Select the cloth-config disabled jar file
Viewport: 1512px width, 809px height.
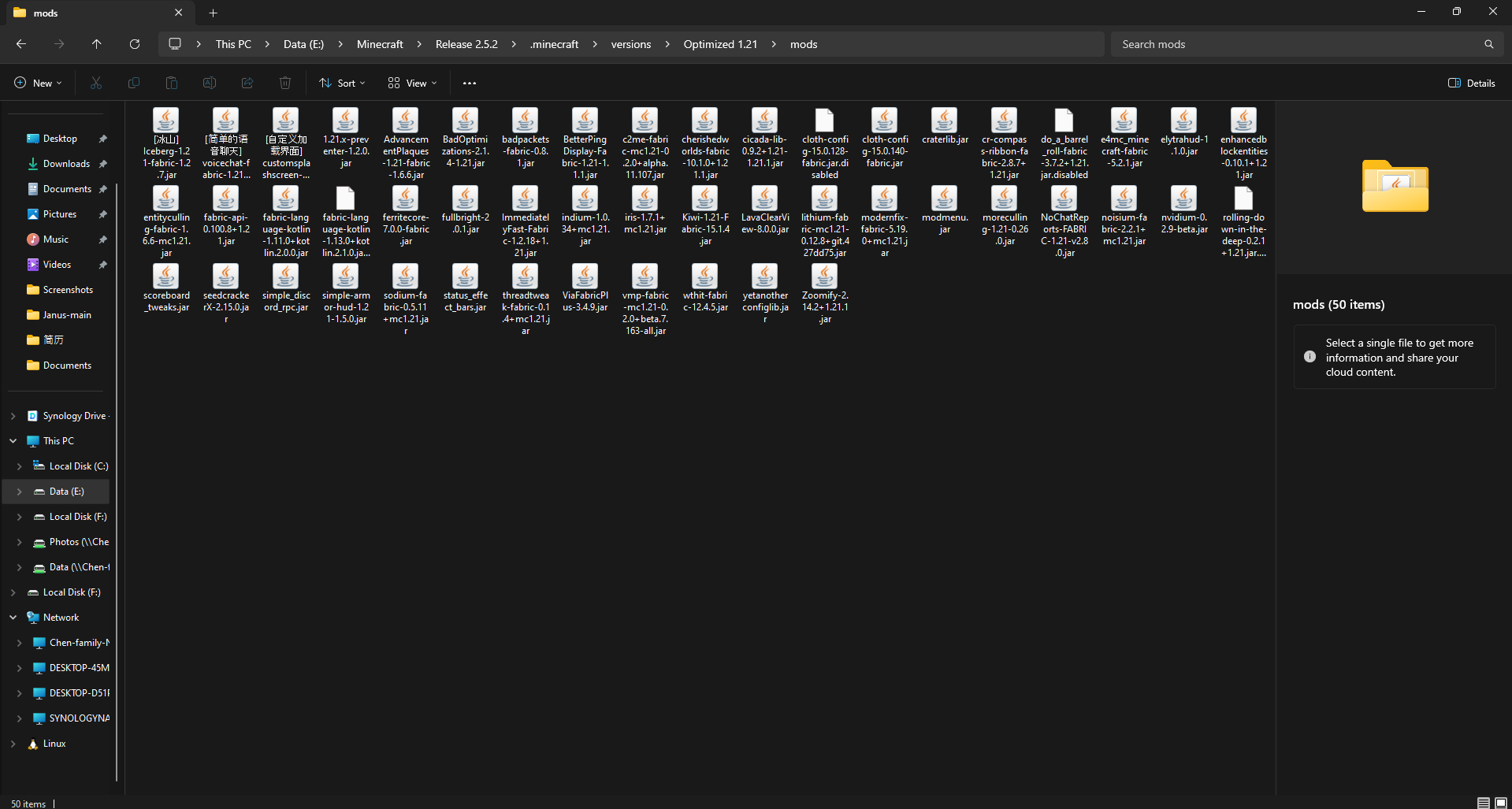click(x=825, y=144)
